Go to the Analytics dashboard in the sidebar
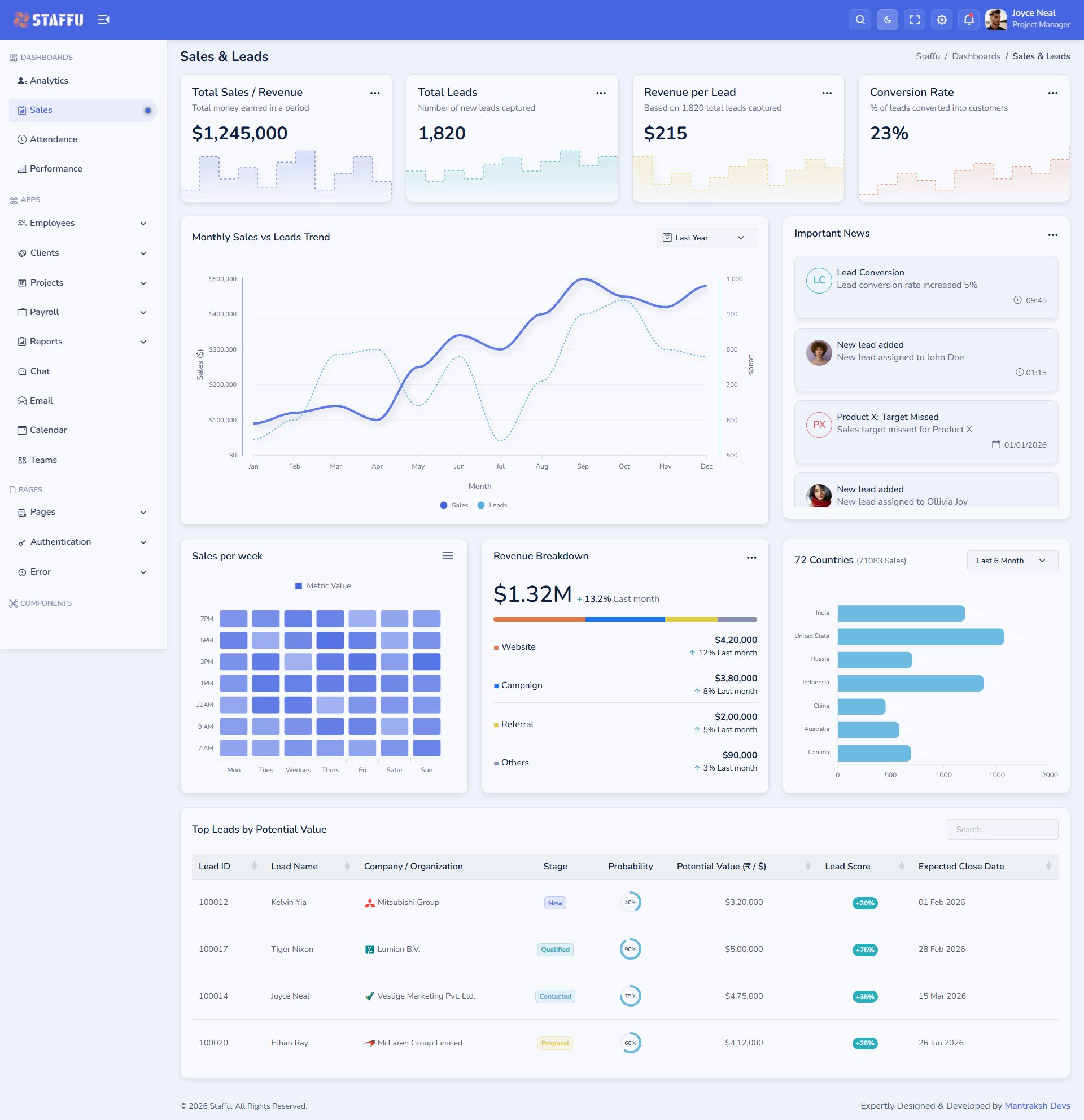The height and width of the screenshot is (1120, 1084). [x=83, y=81]
